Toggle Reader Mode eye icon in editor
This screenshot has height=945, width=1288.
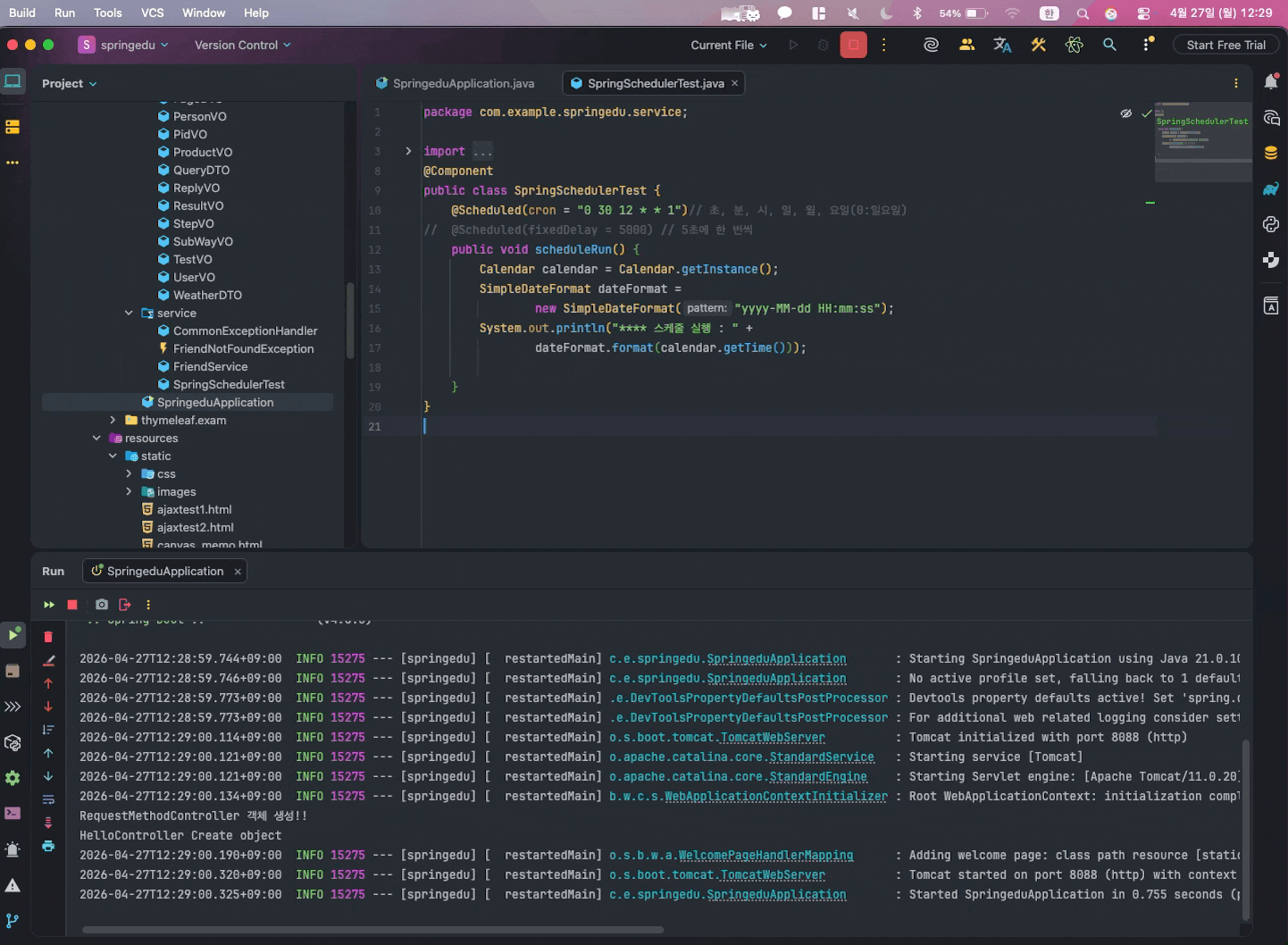click(1125, 113)
